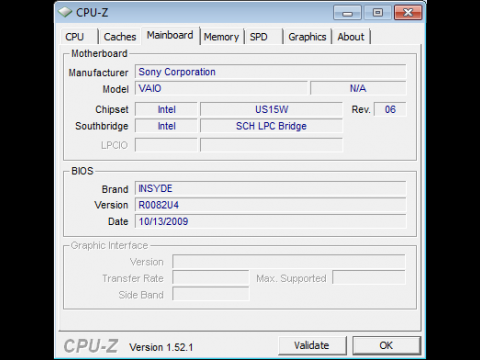Maximize the CPU-Z window
This screenshot has width=480, height=360.
[x=377, y=13]
